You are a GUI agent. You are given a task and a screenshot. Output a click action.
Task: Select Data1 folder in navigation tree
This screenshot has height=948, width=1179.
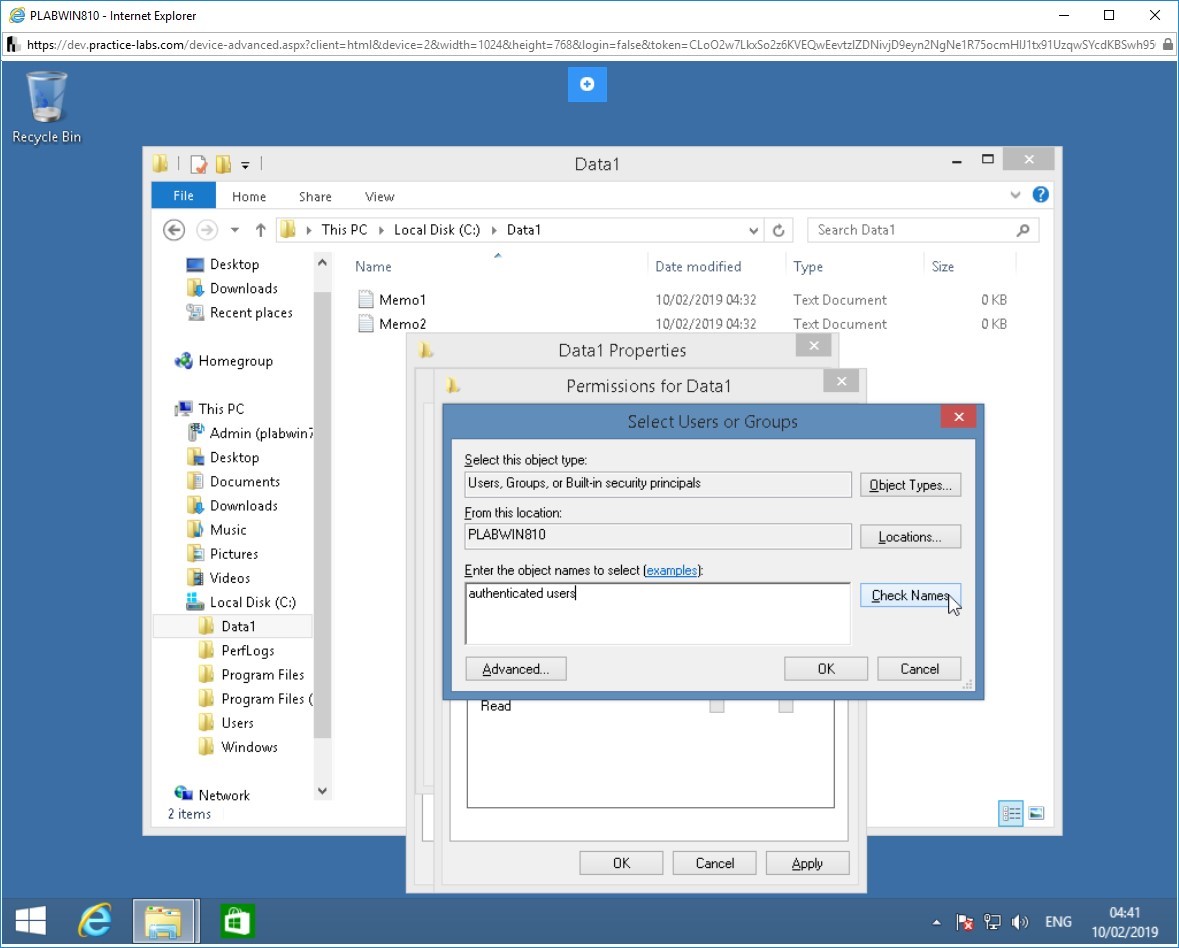coord(238,626)
